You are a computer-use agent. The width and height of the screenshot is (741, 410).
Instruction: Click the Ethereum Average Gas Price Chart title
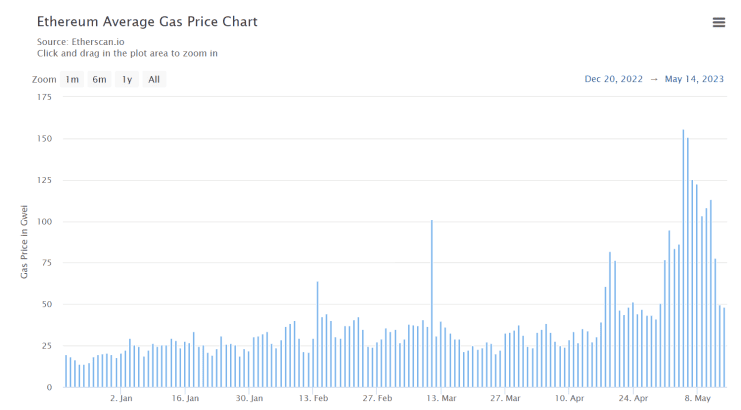(147, 22)
